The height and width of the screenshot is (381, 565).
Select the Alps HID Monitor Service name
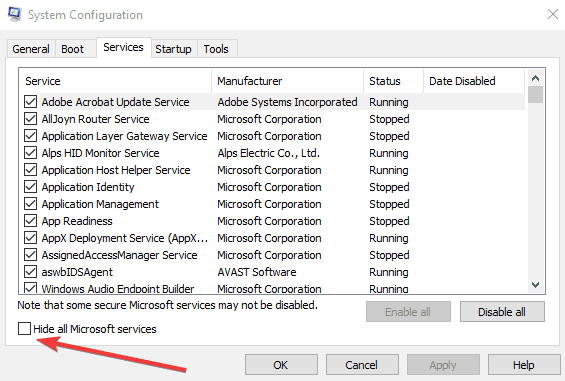point(100,153)
